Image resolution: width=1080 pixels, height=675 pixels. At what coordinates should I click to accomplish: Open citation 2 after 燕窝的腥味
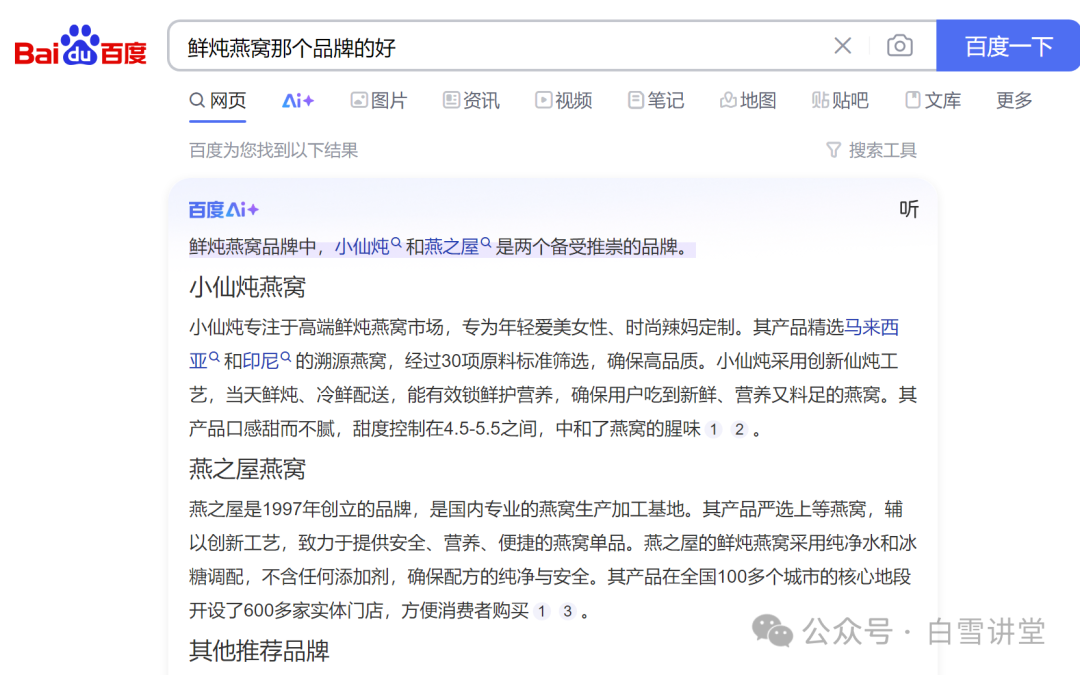739,429
